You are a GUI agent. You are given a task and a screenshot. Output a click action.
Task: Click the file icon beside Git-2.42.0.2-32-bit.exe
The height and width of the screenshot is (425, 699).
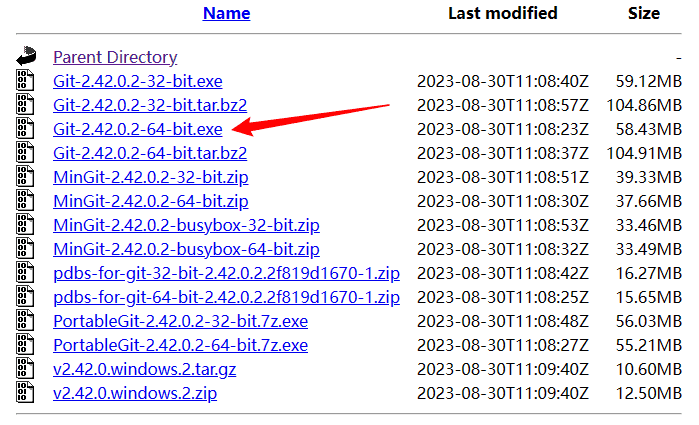coord(25,81)
